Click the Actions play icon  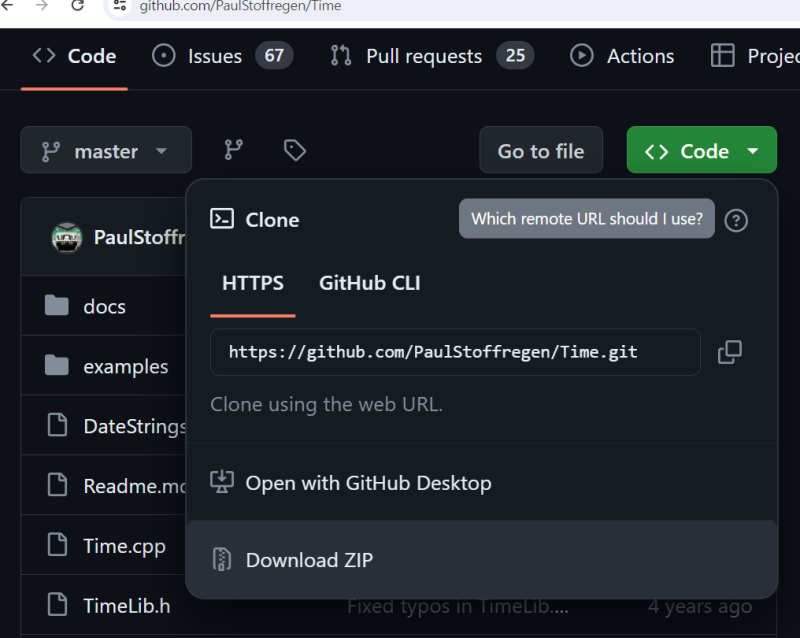(x=581, y=56)
